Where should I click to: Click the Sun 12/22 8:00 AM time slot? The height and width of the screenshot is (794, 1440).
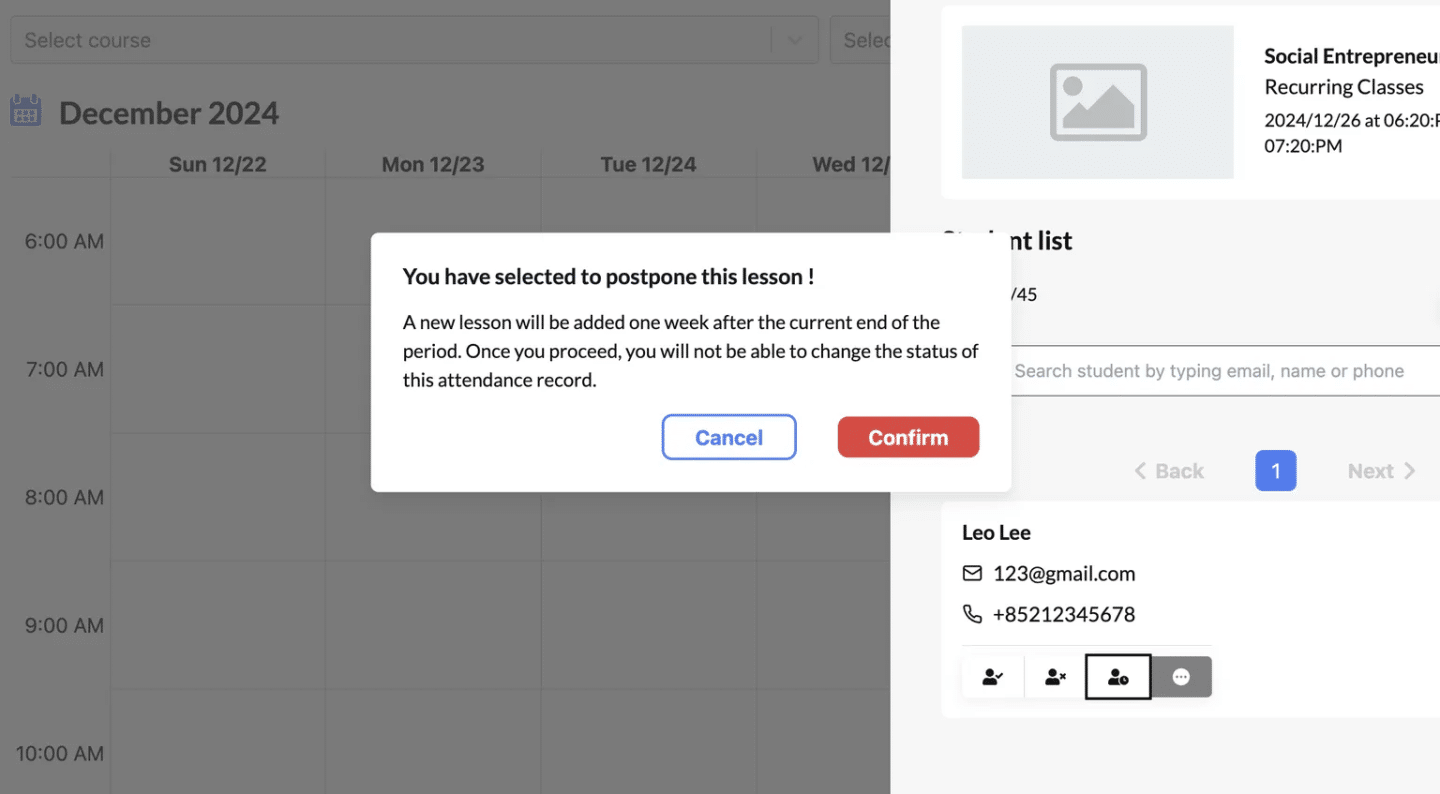[218, 497]
